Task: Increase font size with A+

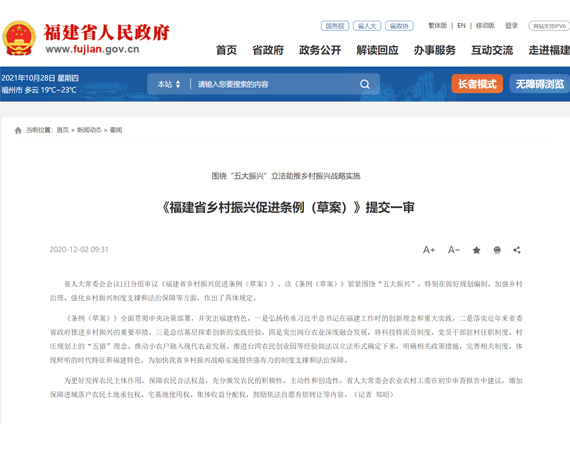Action: point(429,250)
